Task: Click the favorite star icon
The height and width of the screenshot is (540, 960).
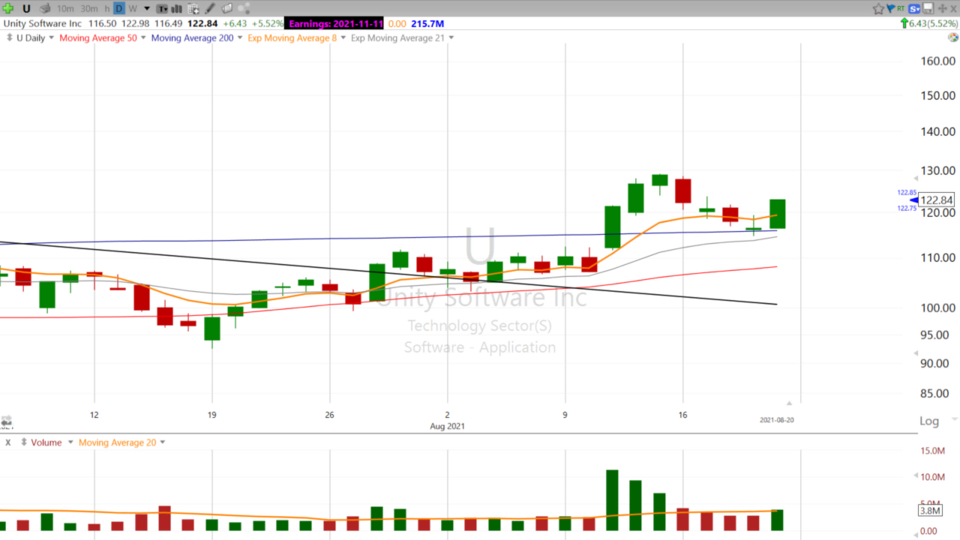Action: 879,9
